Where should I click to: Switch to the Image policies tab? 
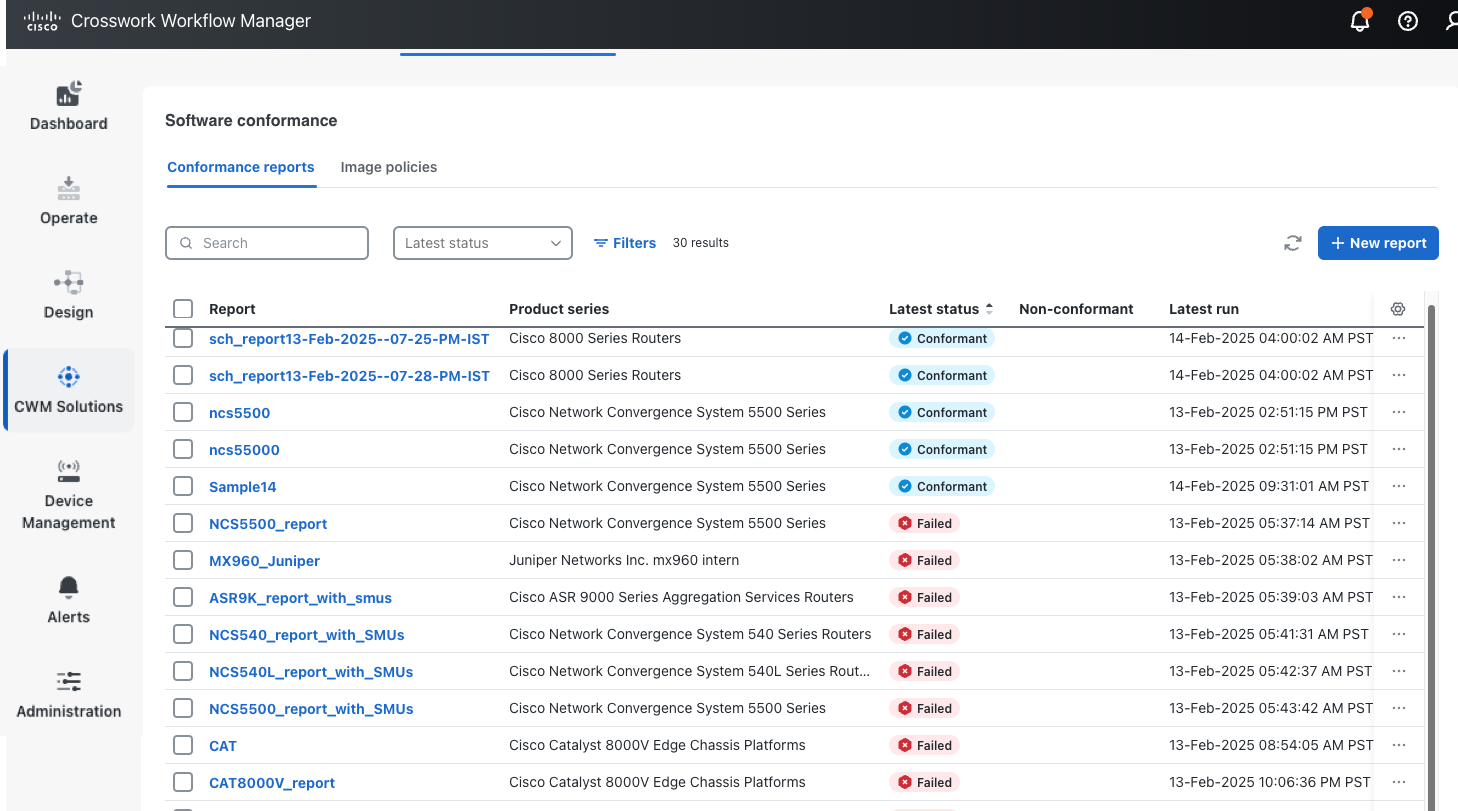(389, 167)
